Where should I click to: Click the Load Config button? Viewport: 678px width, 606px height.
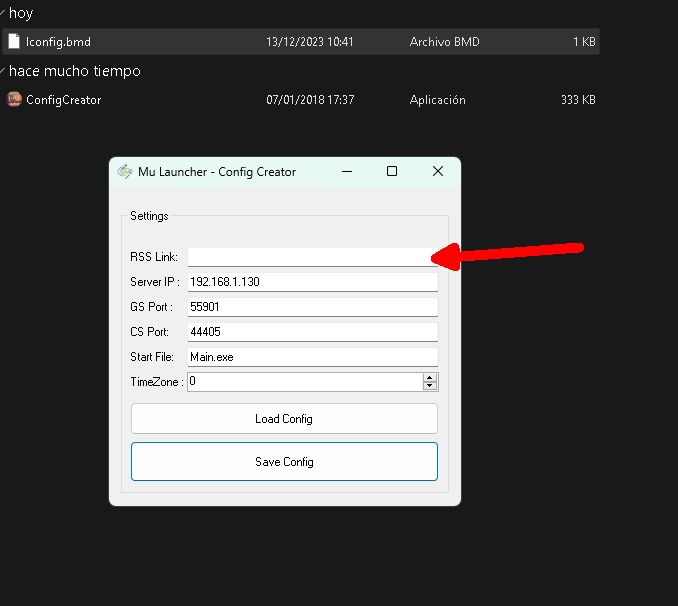(284, 419)
